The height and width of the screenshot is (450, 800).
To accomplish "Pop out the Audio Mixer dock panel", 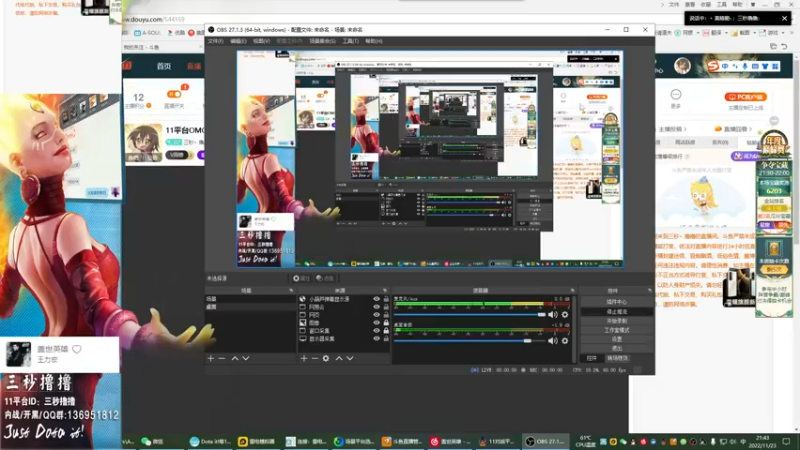I will pyautogui.click(x=572, y=290).
